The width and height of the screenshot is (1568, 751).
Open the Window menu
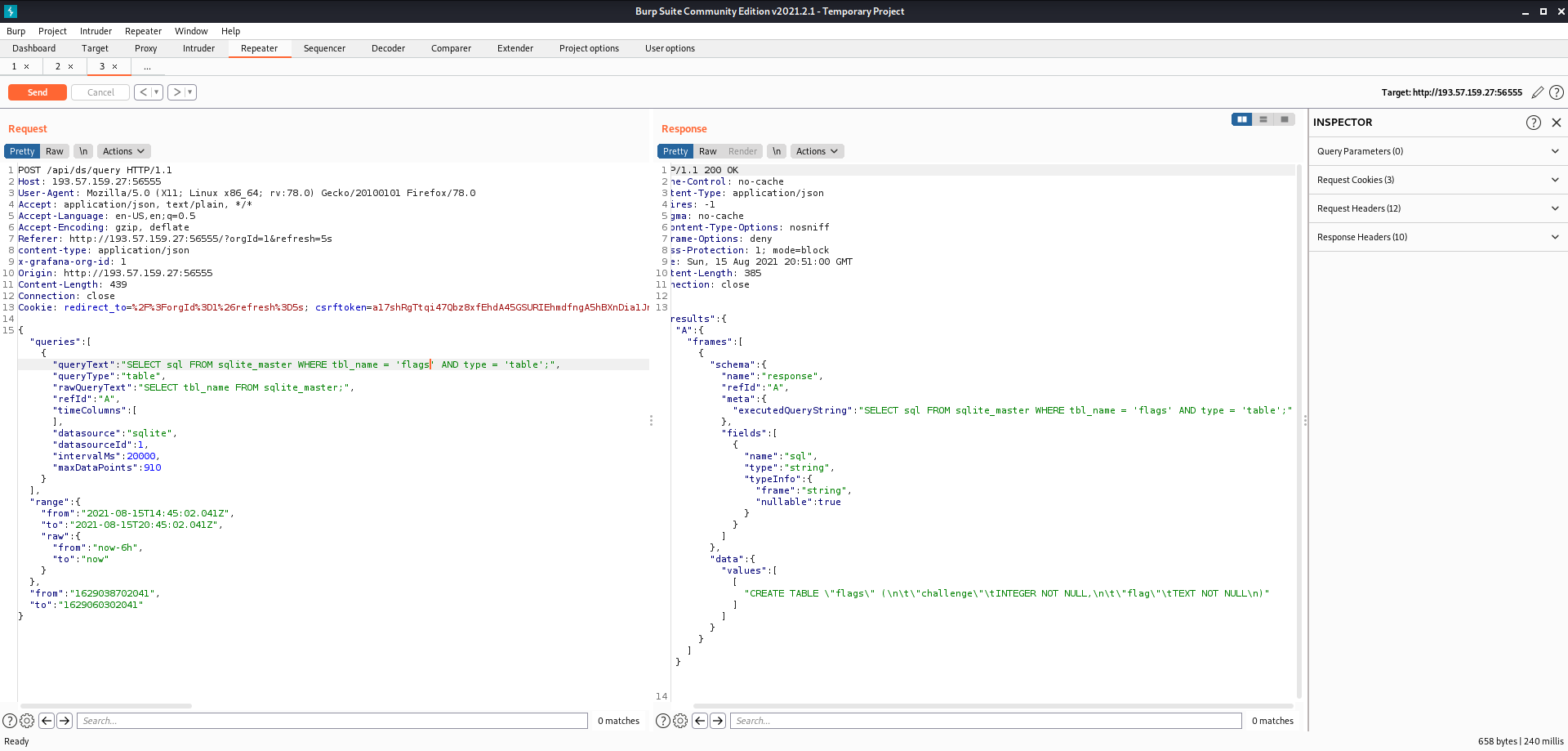(x=191, y=31)
